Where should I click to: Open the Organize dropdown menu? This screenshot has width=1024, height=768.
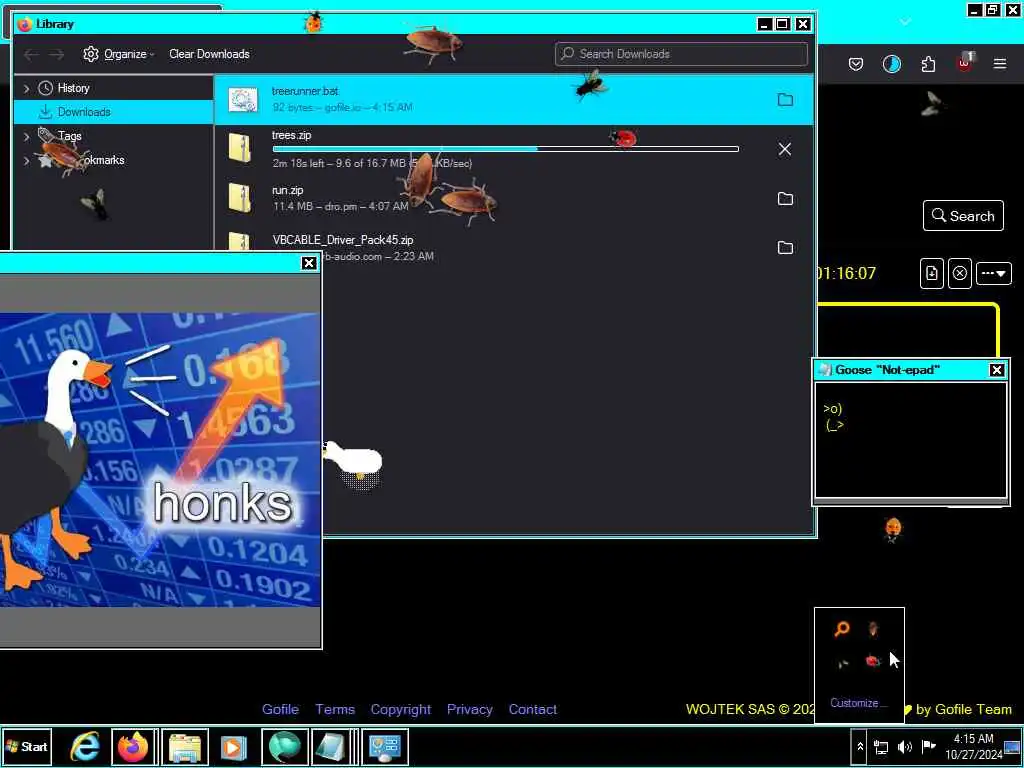click(119, 54)
